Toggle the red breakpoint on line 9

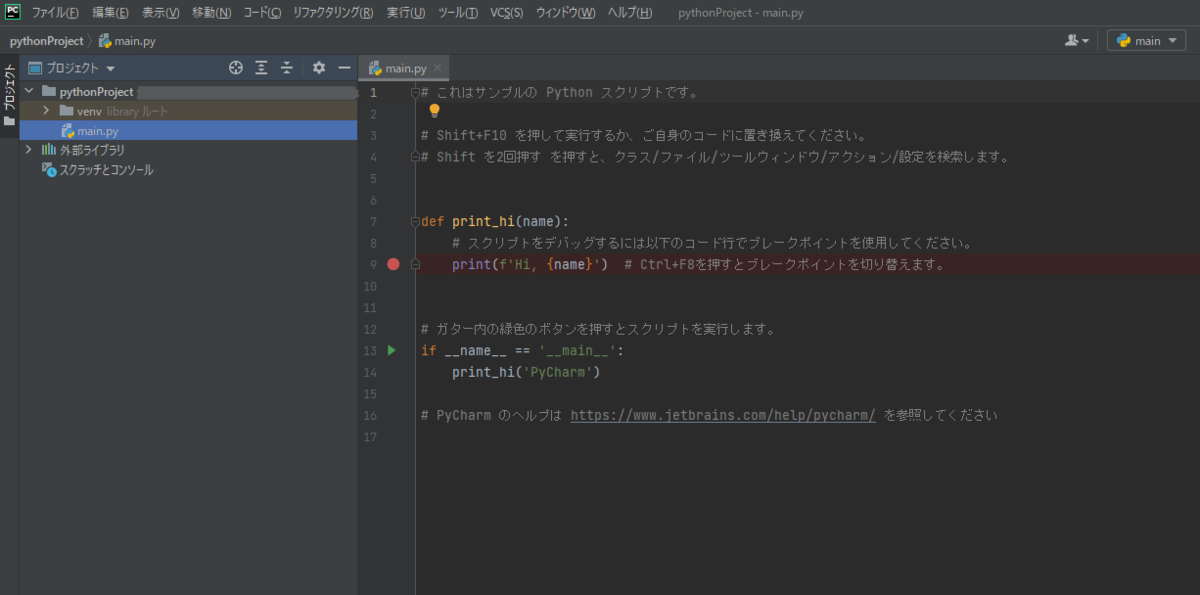click(x=393, y=264)
